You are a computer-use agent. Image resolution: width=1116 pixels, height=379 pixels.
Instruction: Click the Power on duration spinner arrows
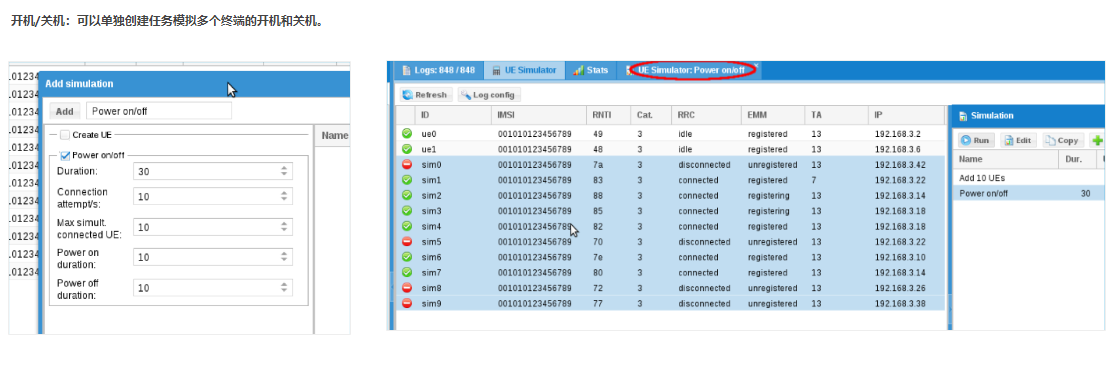coord(284,257)
